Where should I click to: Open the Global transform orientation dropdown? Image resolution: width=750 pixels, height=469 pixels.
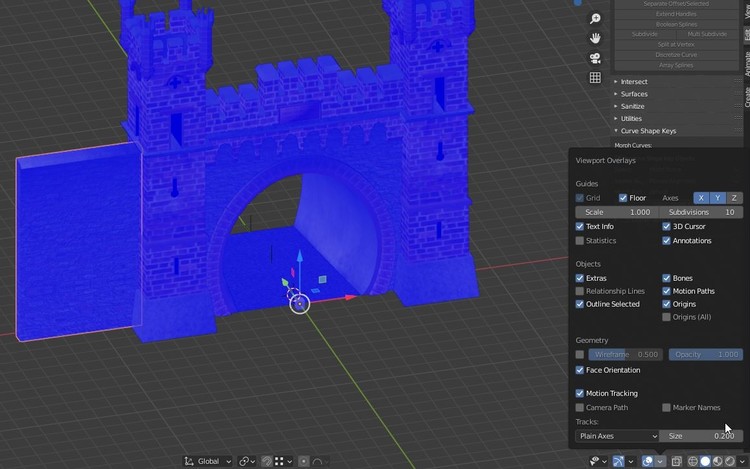pyautogui.click(x=208, y=461)
